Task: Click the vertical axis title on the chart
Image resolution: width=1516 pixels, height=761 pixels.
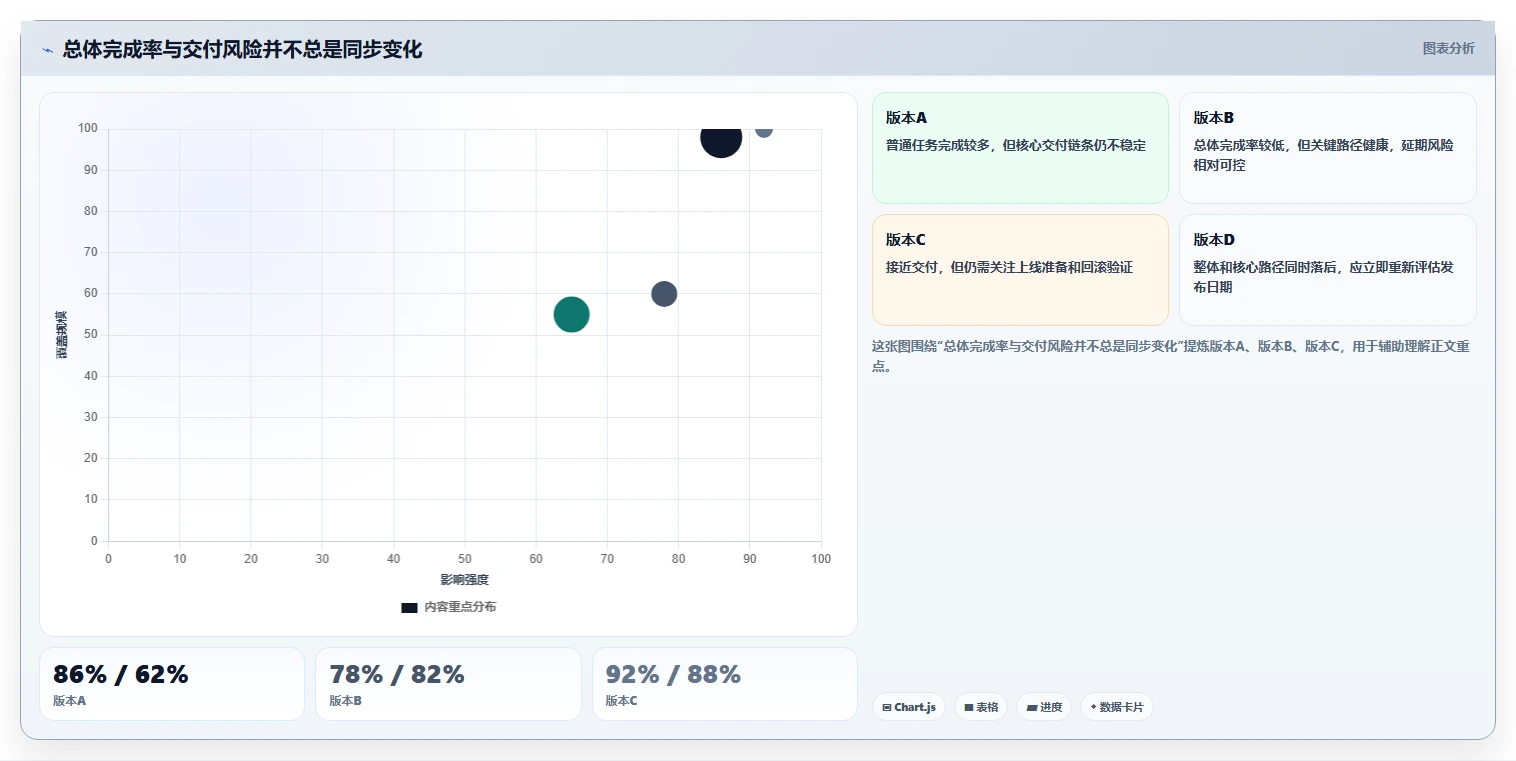Action: click(62, 335)
